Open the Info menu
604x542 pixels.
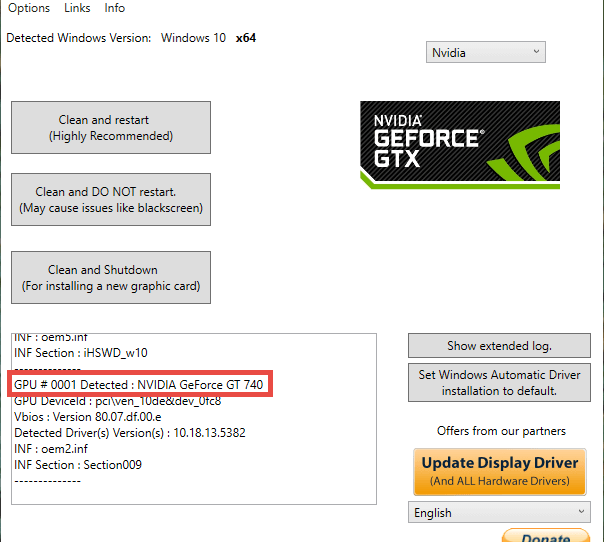114,8
